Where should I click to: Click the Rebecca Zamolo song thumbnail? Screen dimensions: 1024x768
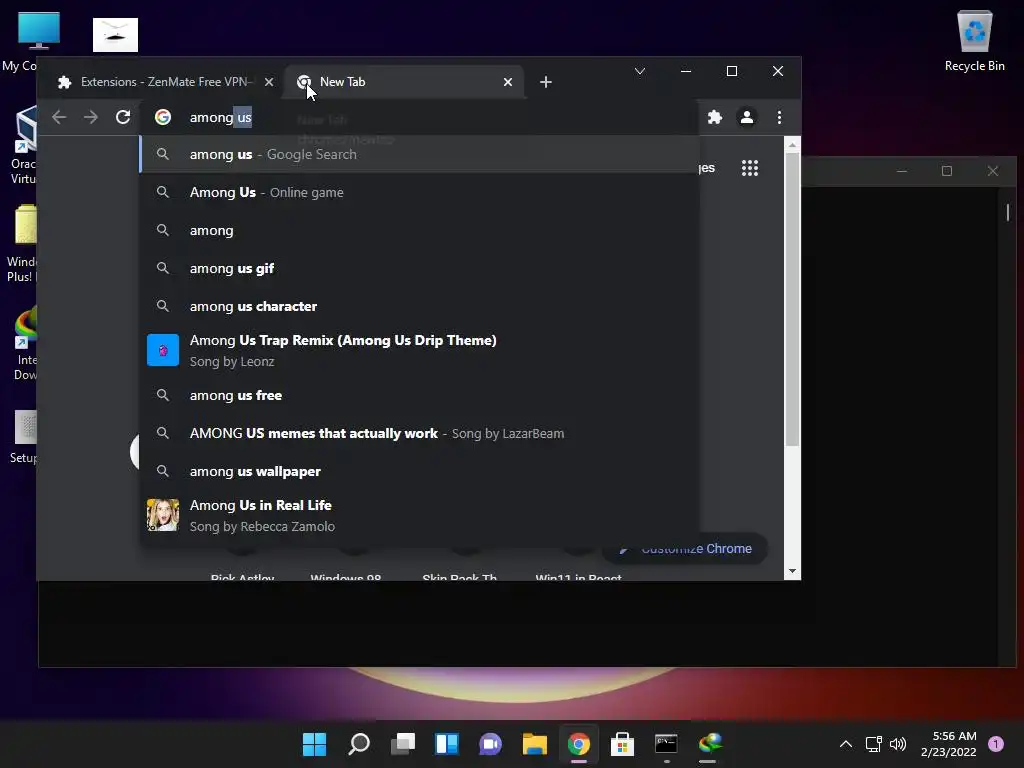click(x=163, y=515)
